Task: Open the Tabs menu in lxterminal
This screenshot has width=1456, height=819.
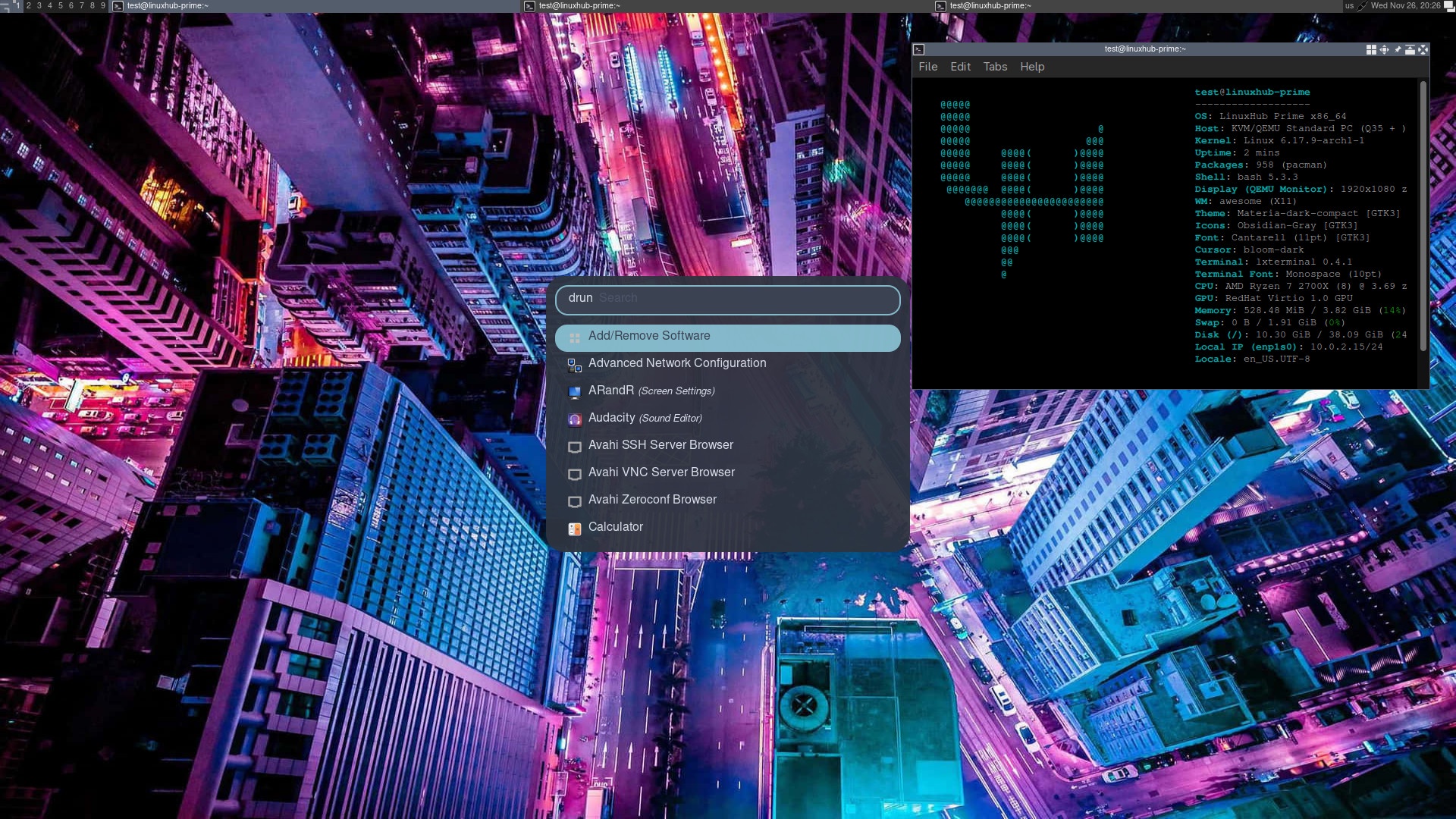Action: (x=995, y=67)
